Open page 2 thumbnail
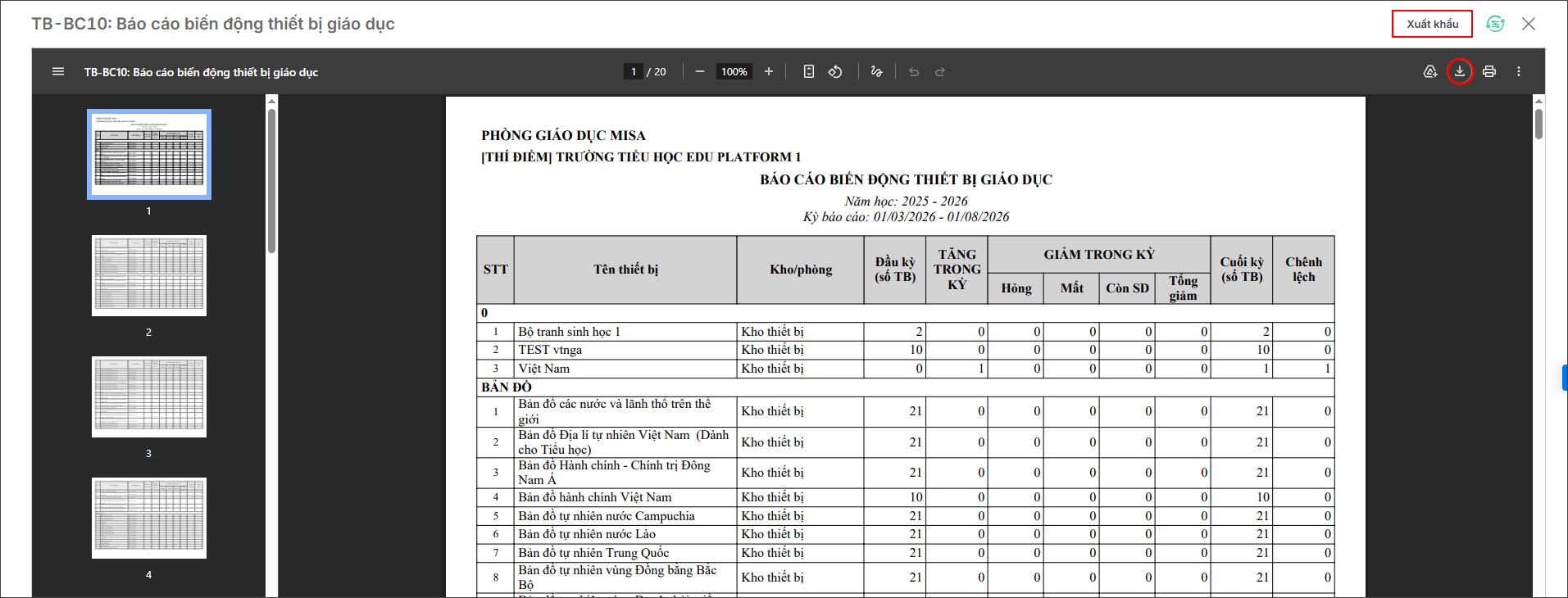 (x=149, y=275)
